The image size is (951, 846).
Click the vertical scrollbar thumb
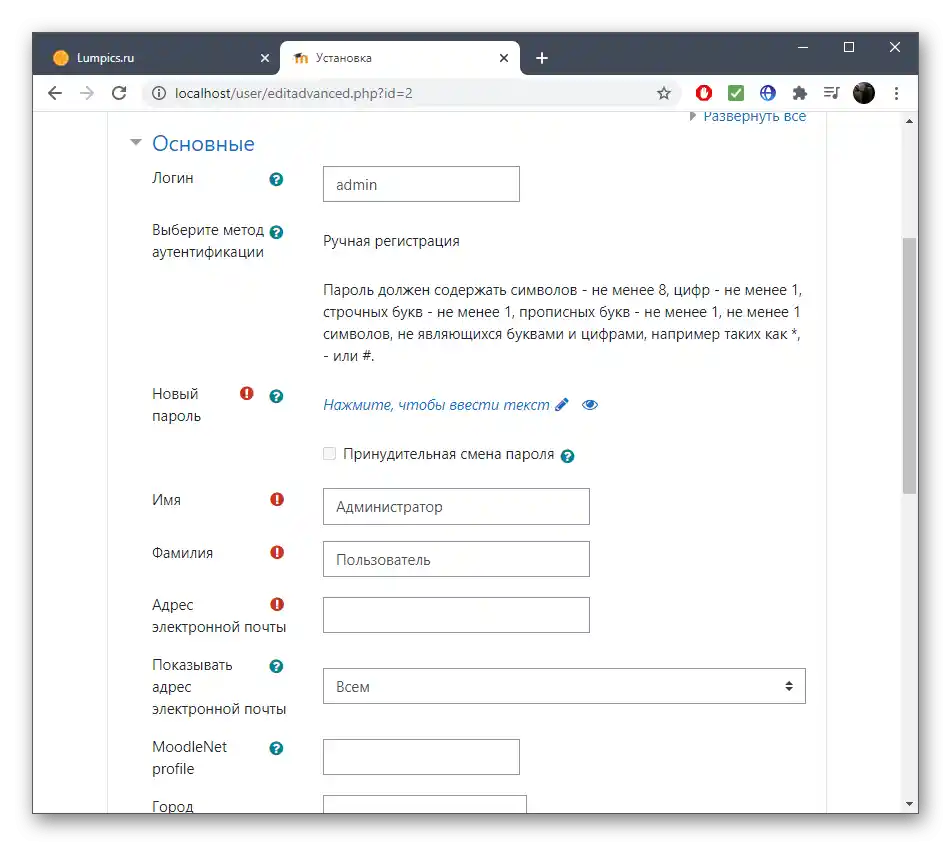[909, 366]
